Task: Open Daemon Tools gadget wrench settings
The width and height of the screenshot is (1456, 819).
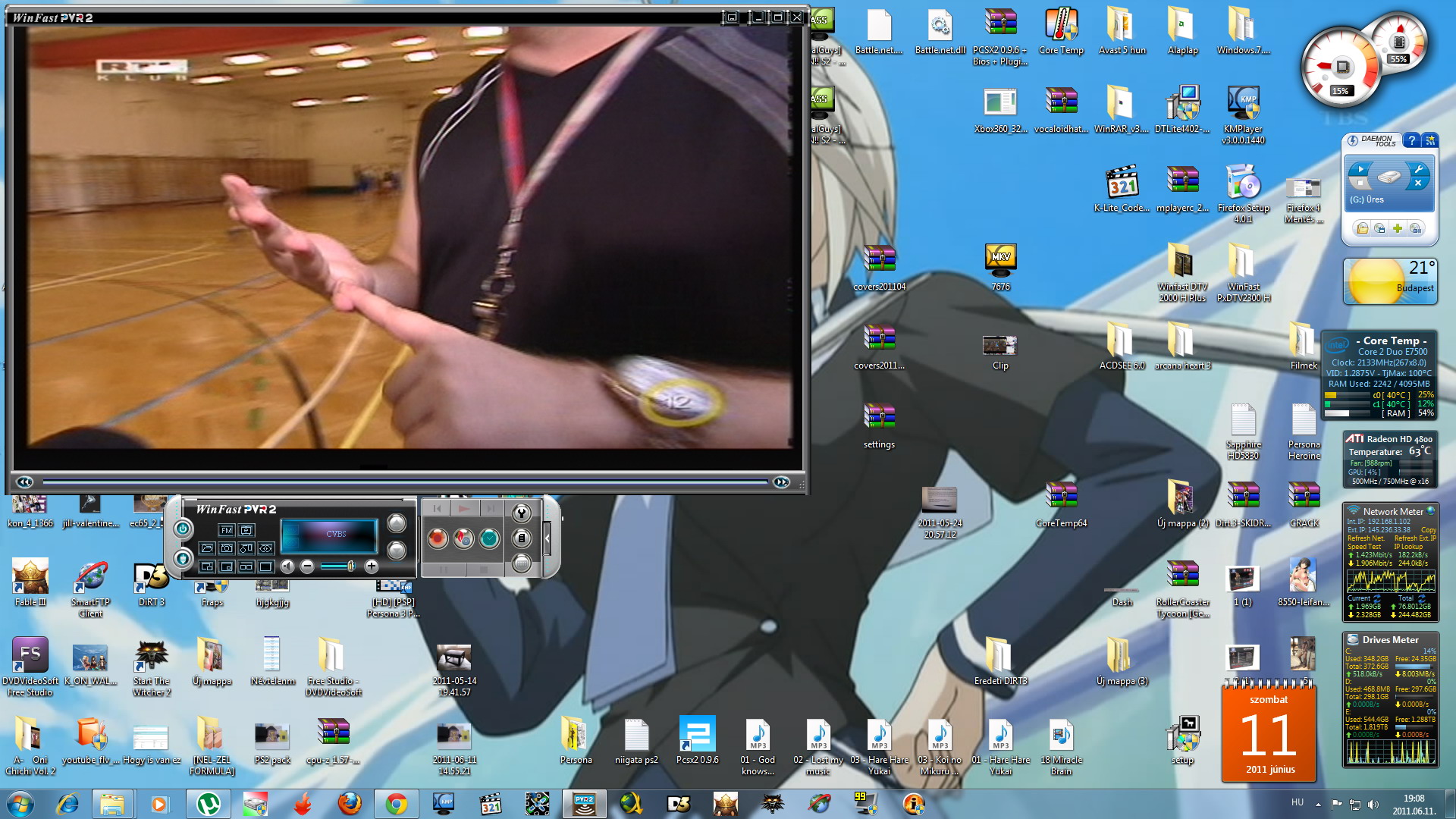Action: pyautogui.click(x=1418, y=169)
